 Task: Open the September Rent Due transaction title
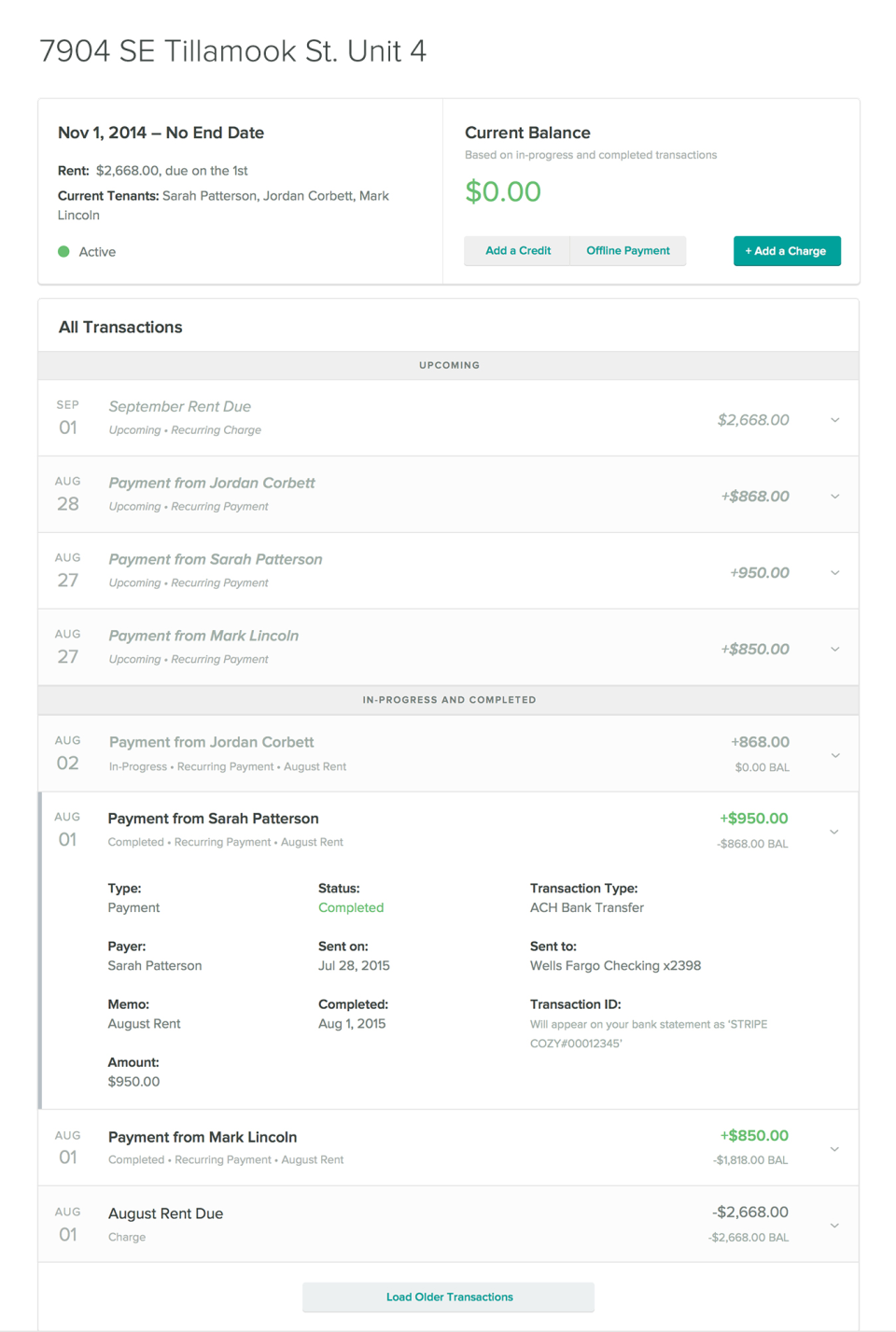180,407
